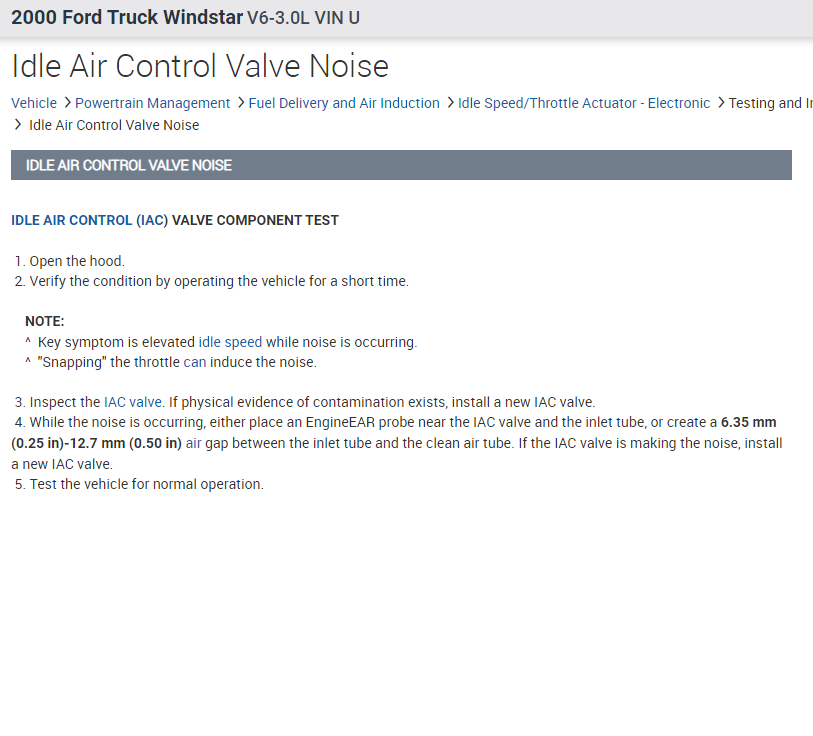Click the blue 'can' link in the note
Viewport: 813px width, 736px height.
pyautogui.click(x=194, y=362)
